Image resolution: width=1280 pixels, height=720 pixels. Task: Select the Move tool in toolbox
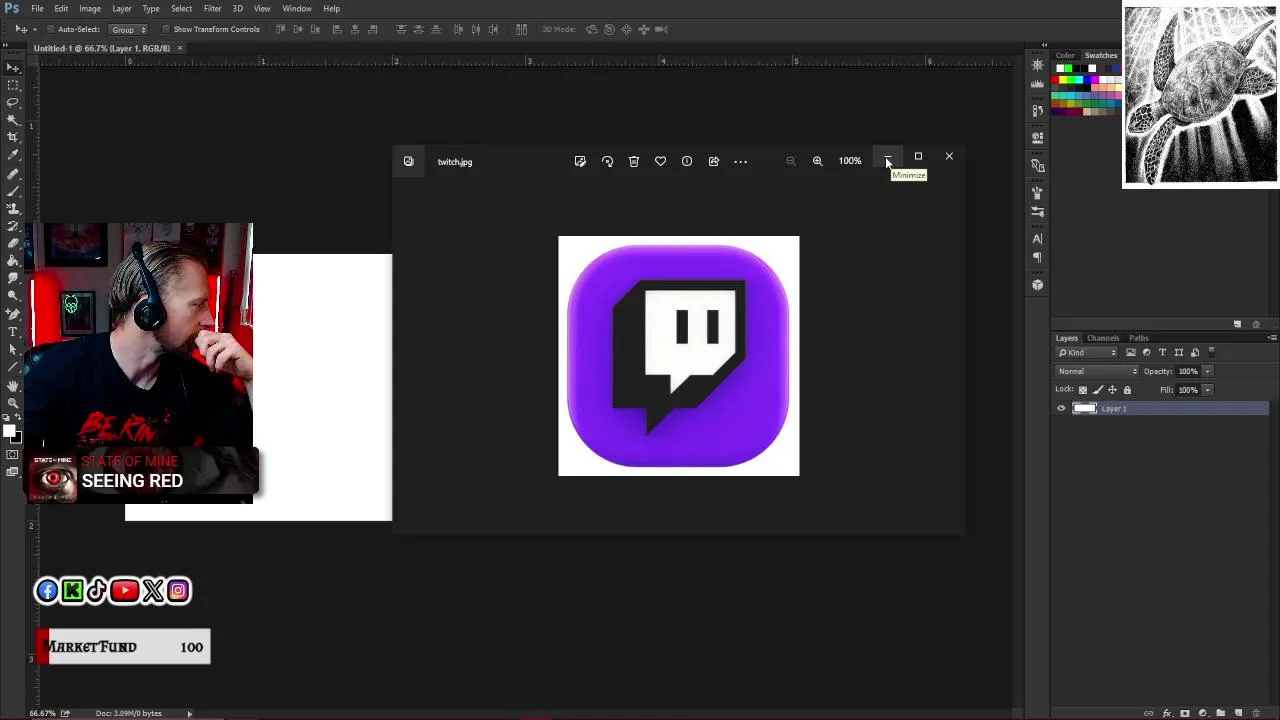tap(13, 66)
